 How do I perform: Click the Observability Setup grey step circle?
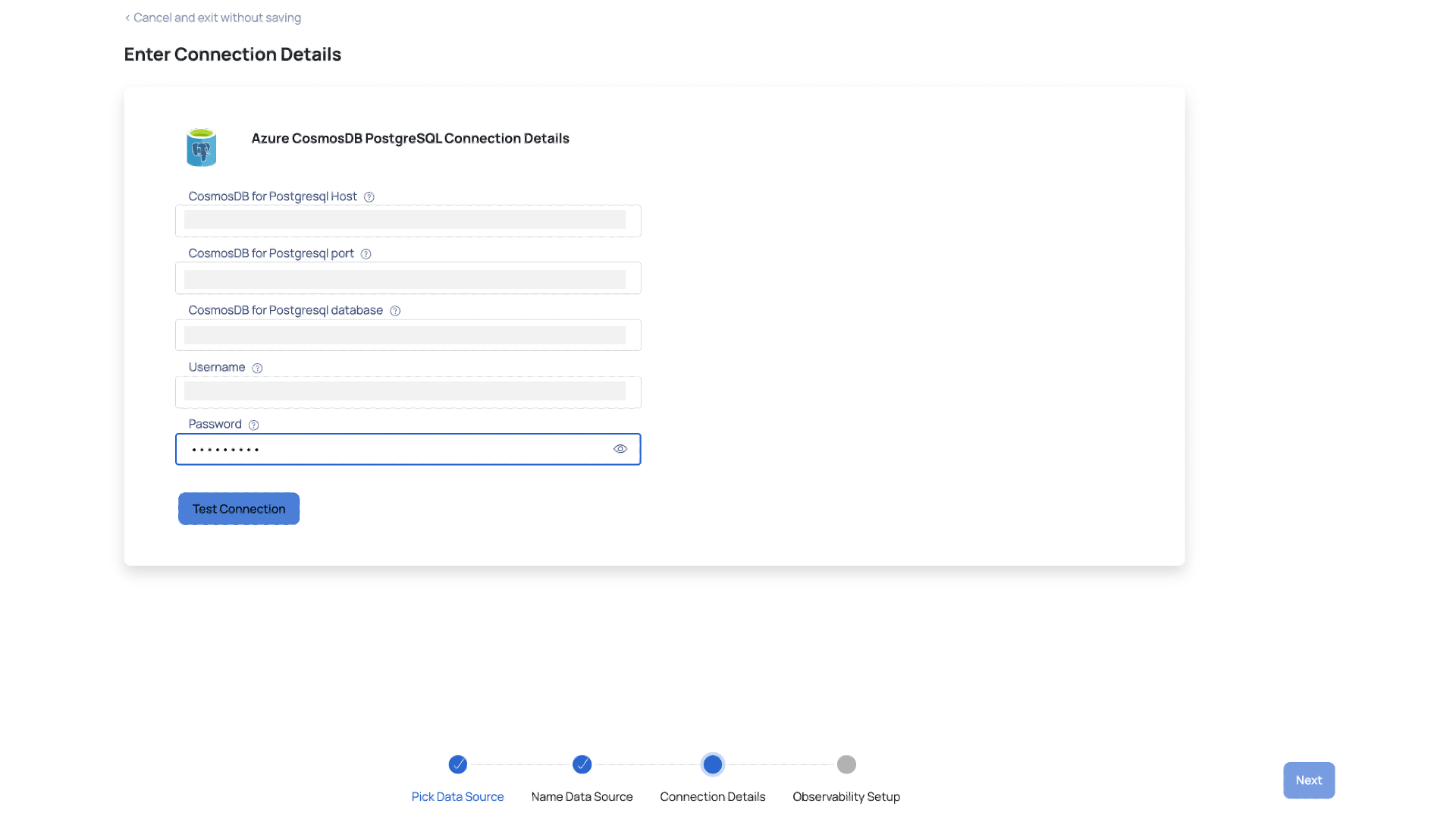846,764
